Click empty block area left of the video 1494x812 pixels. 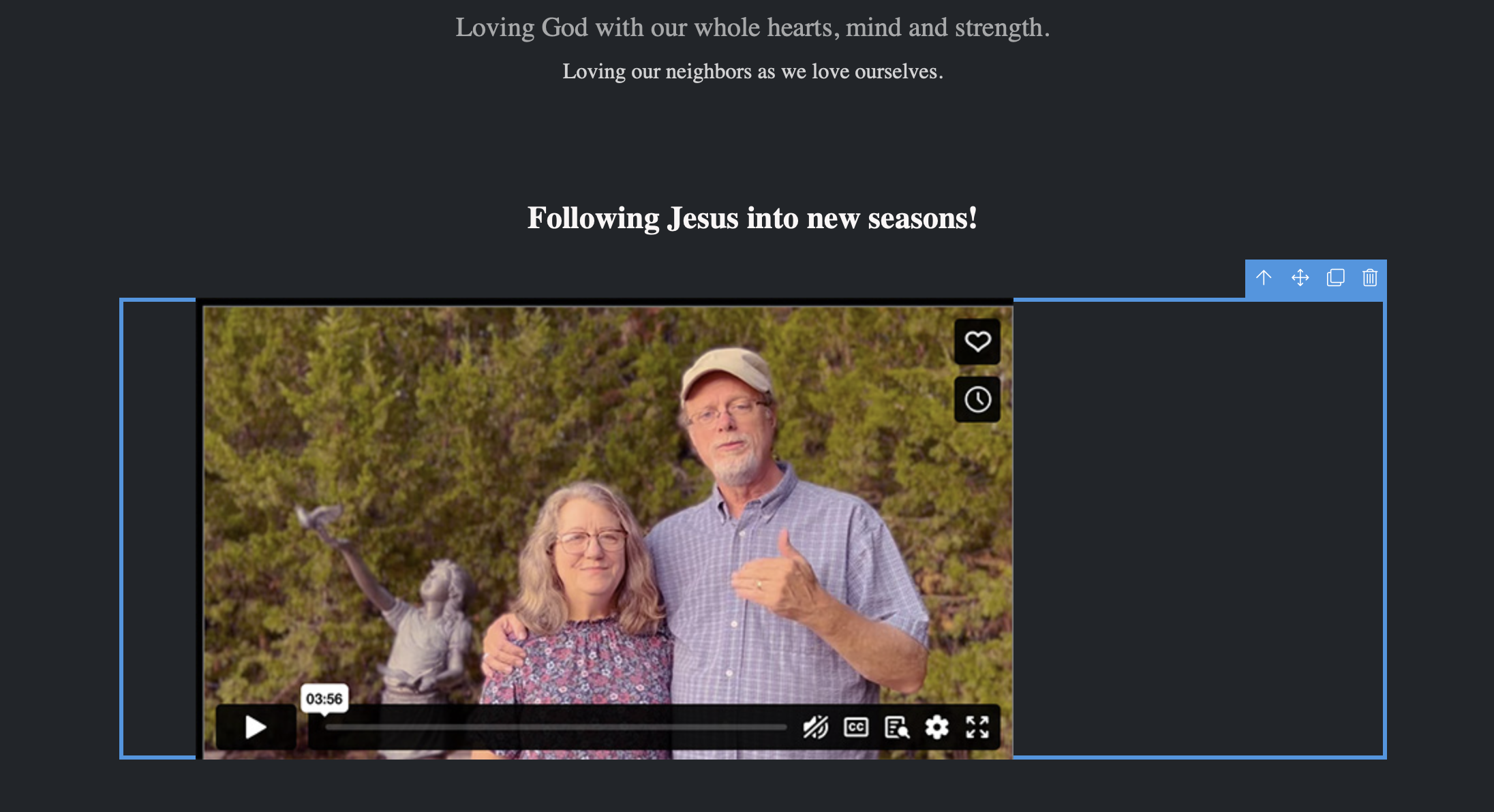click(159, 528)
